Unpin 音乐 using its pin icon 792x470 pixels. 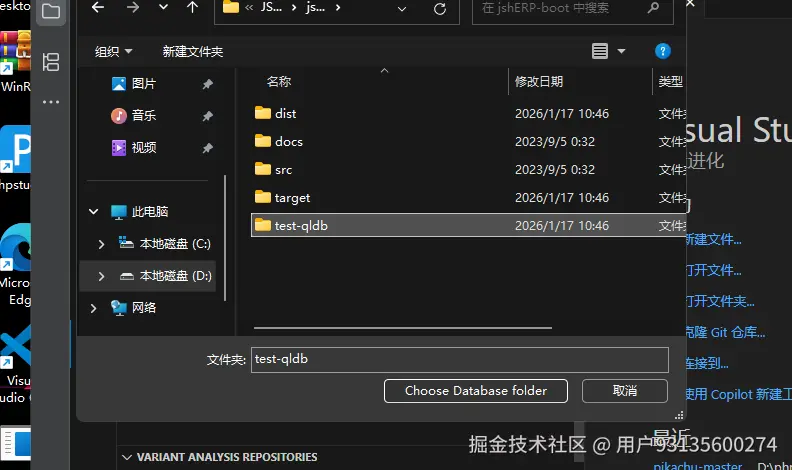(x=207, y=116)
